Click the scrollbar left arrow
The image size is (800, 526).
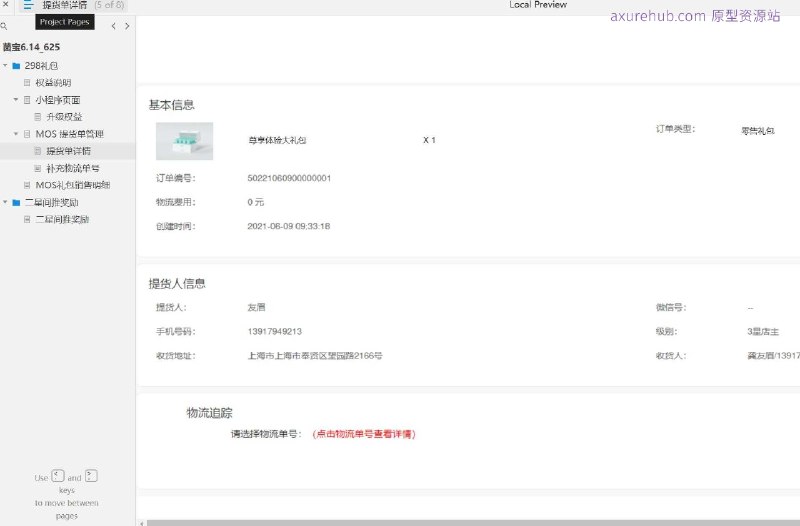pyautogui.click(x=142, y=523)
